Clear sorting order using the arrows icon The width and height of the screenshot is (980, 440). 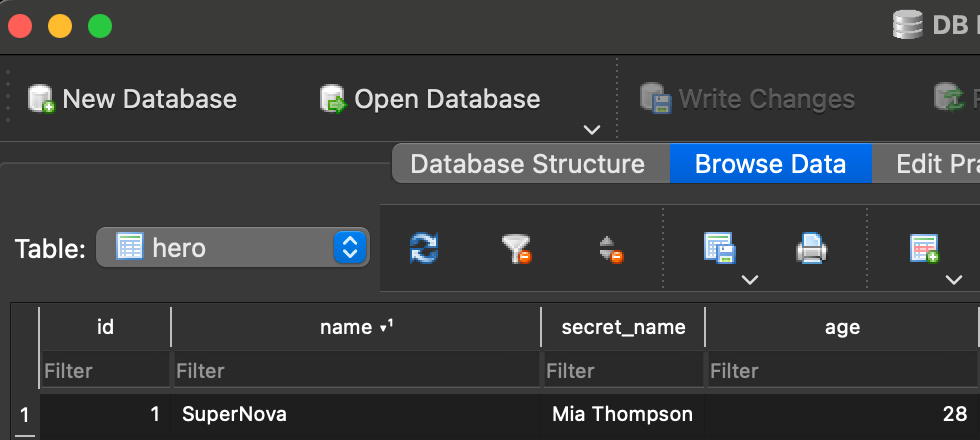tap(610, 248)
